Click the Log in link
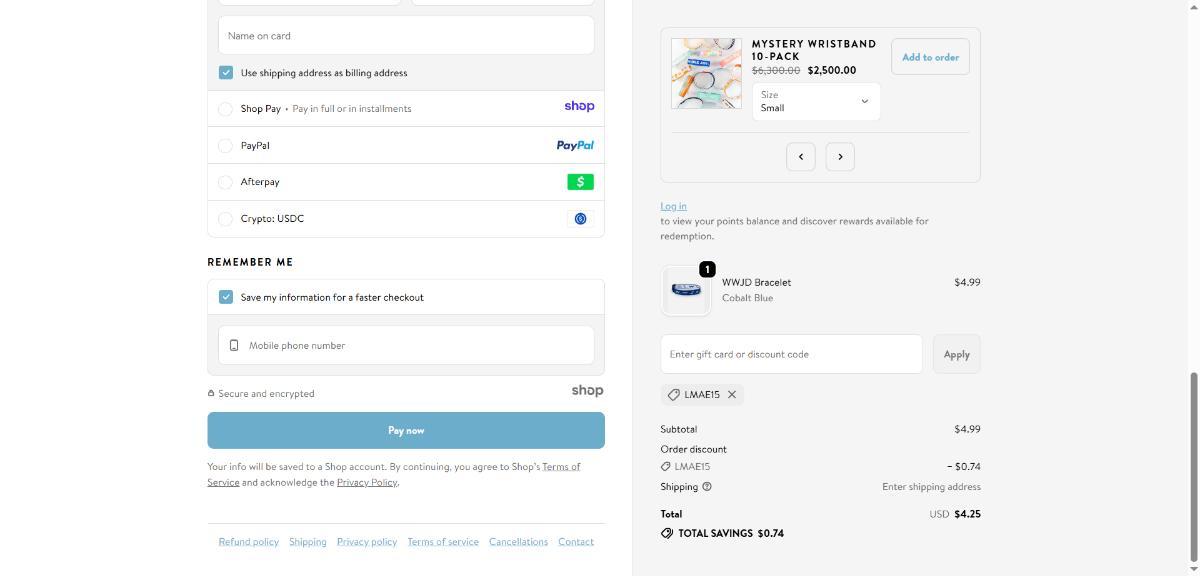1200x576 pixels. pyautogui.click(x=673, y=206)
